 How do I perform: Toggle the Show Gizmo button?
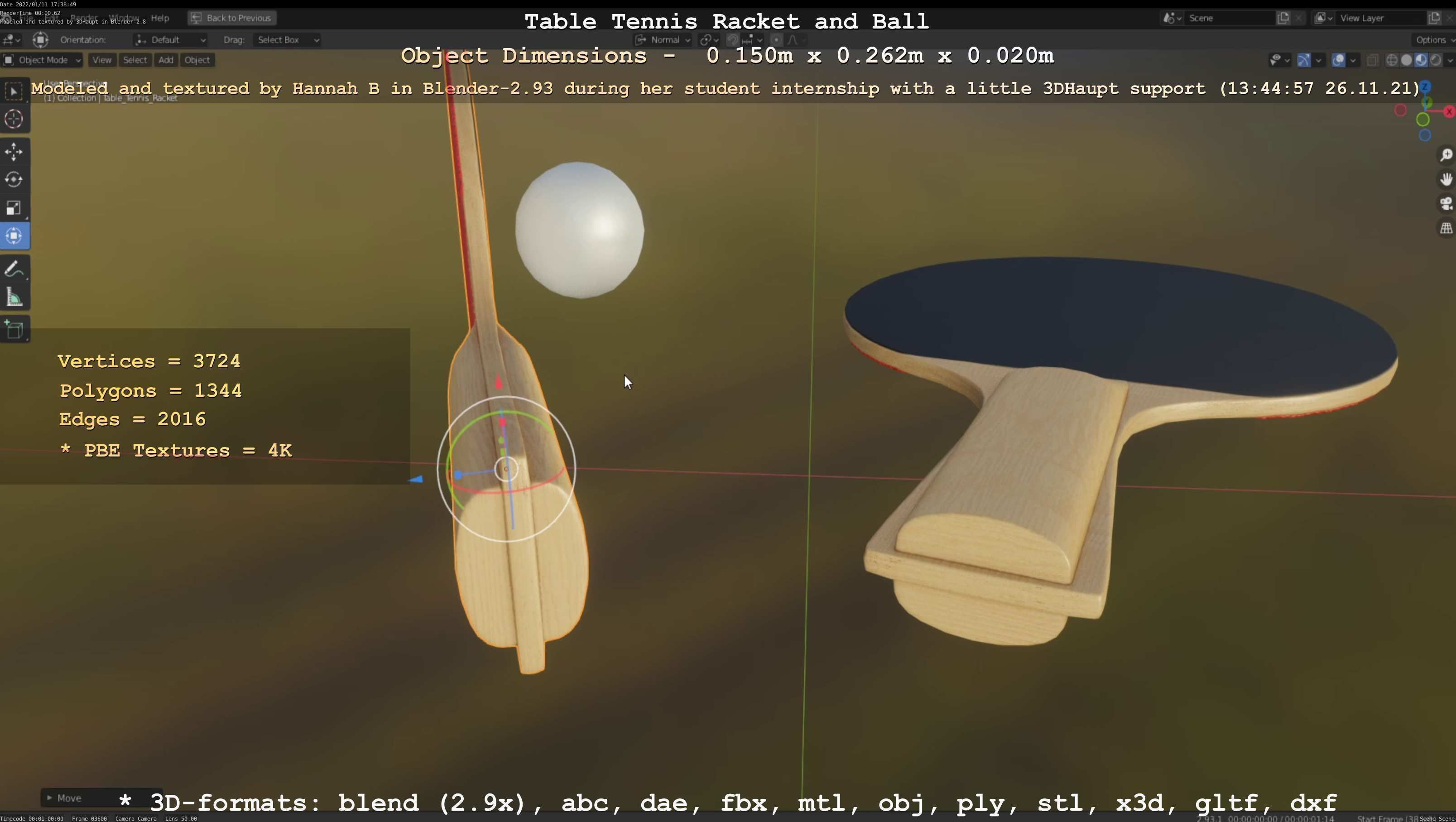1303,60
